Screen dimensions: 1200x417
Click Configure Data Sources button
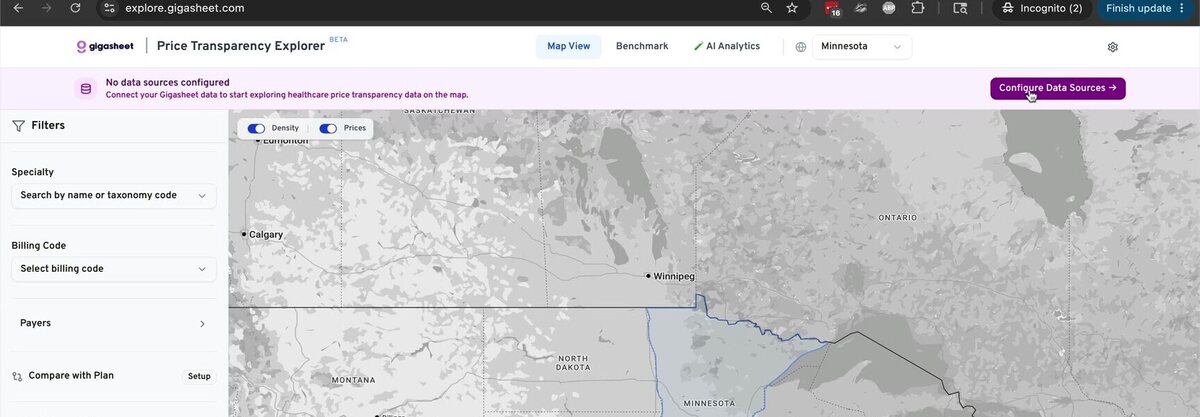click(x=1058, y=88)
